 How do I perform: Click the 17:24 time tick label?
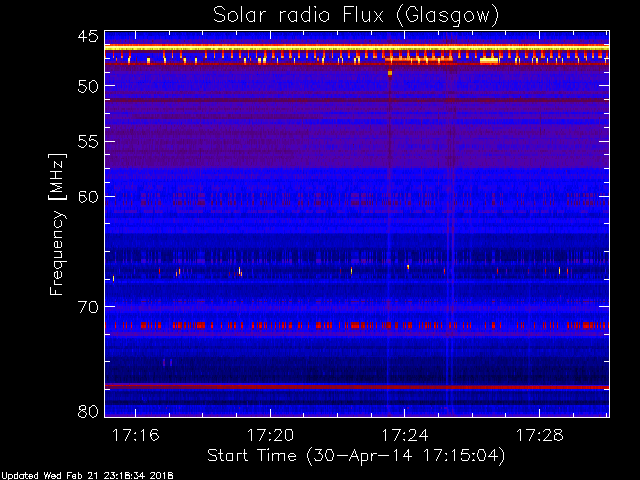(x=404, y=435)
